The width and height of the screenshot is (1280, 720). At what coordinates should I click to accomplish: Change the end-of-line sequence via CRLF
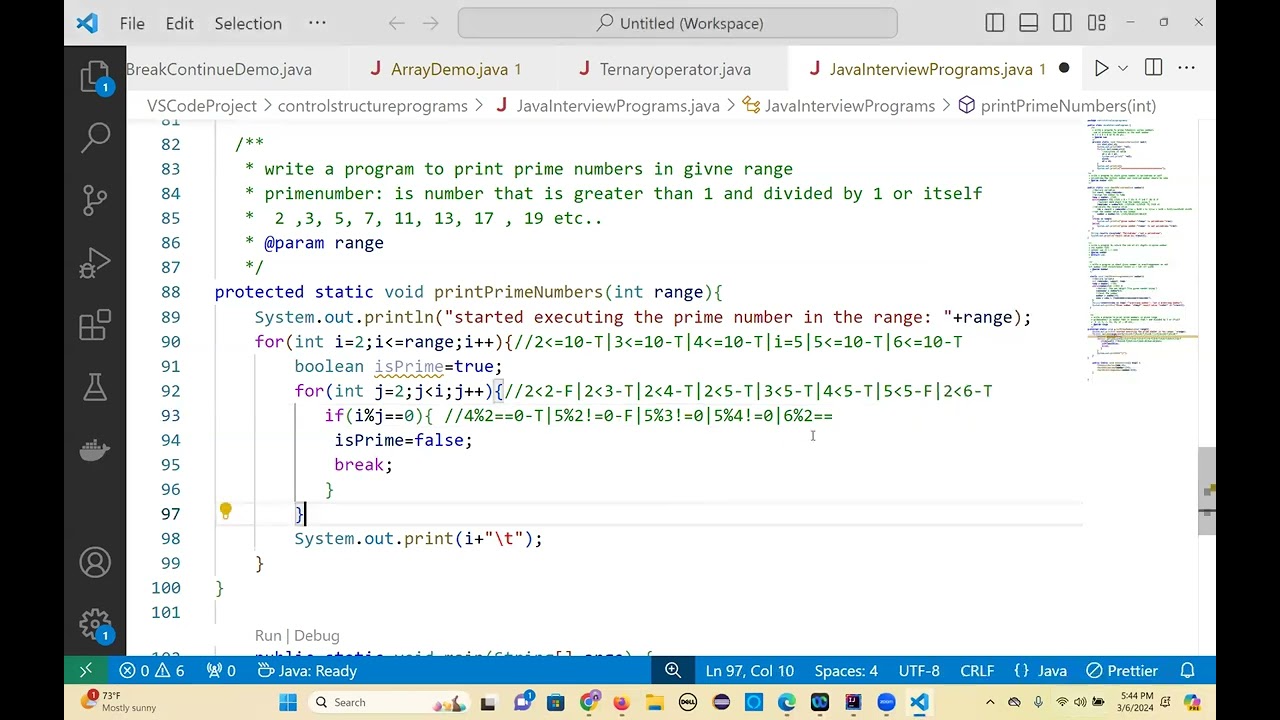(977, 671)
